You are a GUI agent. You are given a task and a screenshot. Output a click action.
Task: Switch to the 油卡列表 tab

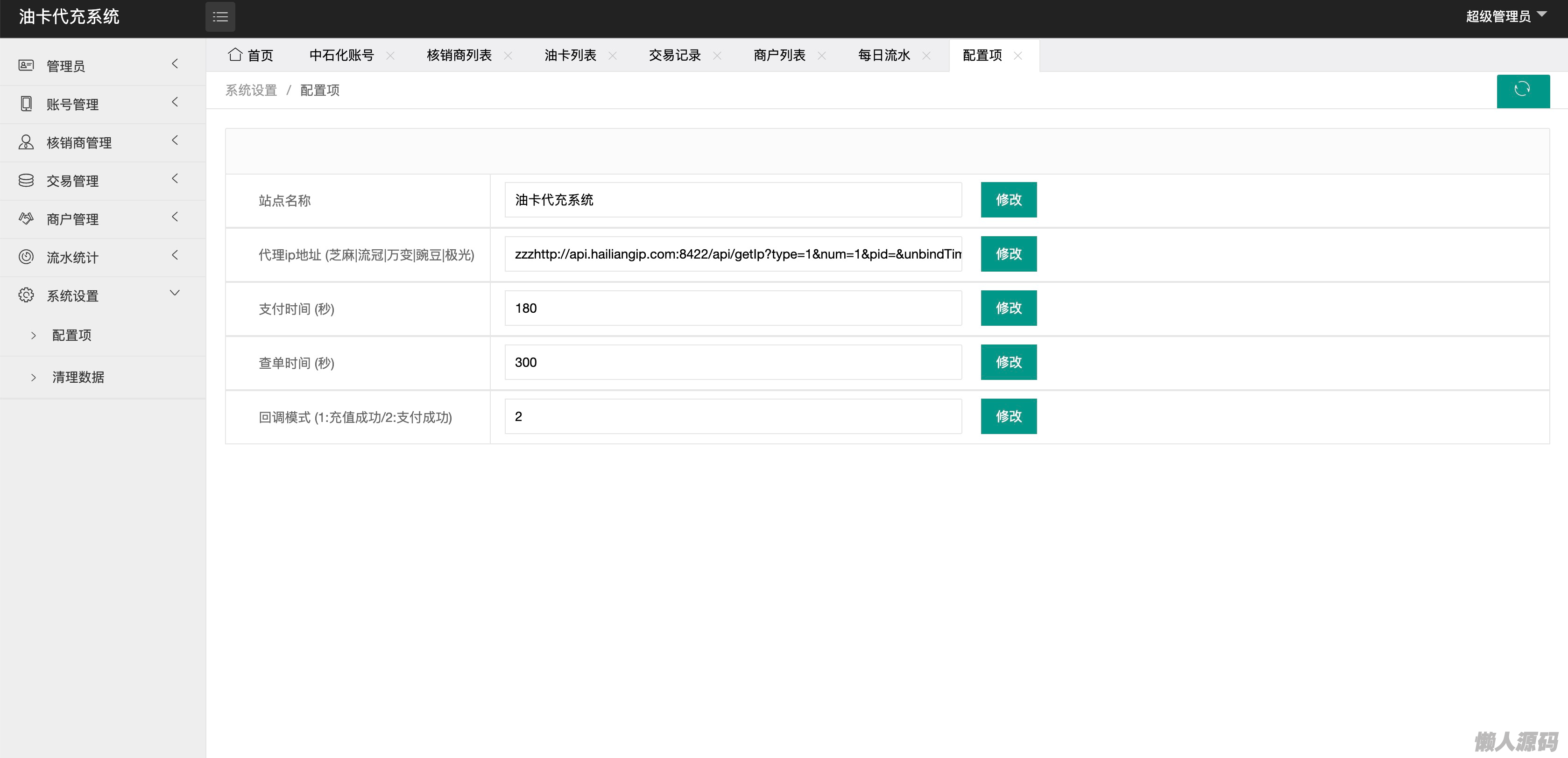tap(570, 56)
